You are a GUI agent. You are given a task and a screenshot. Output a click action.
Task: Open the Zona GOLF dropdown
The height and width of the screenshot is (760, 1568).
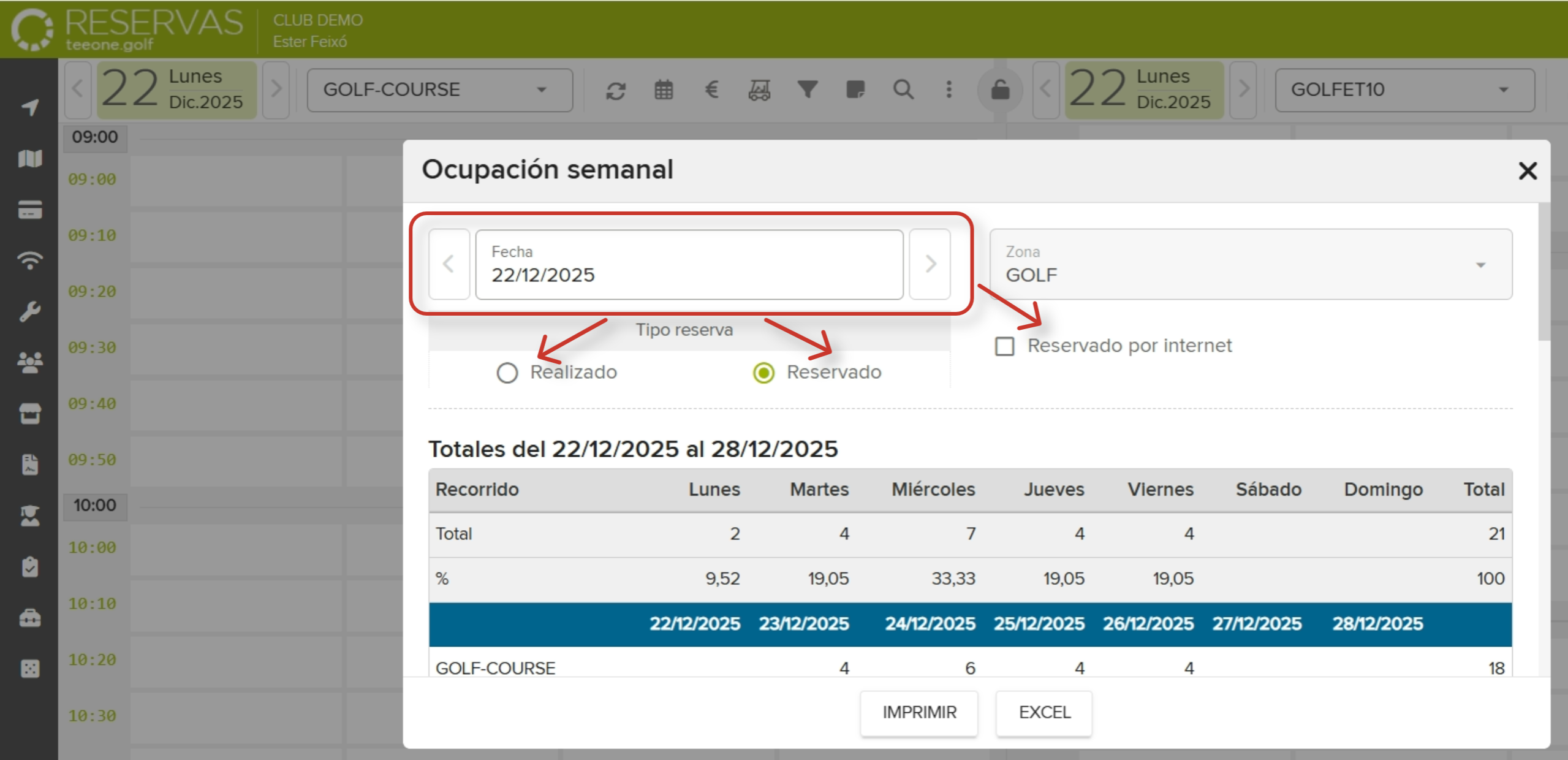[x=1482, y=264]
